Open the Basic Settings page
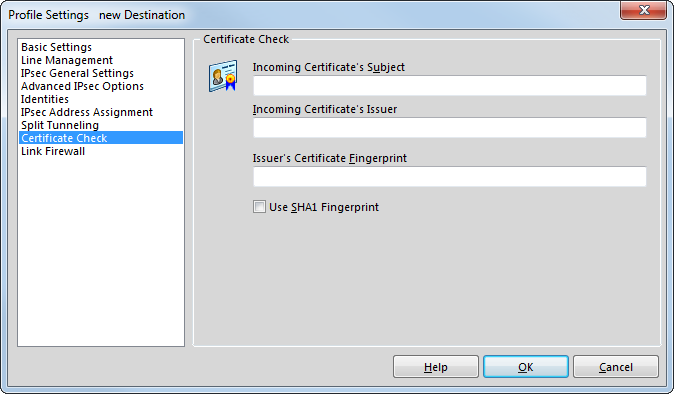Image resolution: width=674 pixels, height=394 pixels. (x=56, y=47)
